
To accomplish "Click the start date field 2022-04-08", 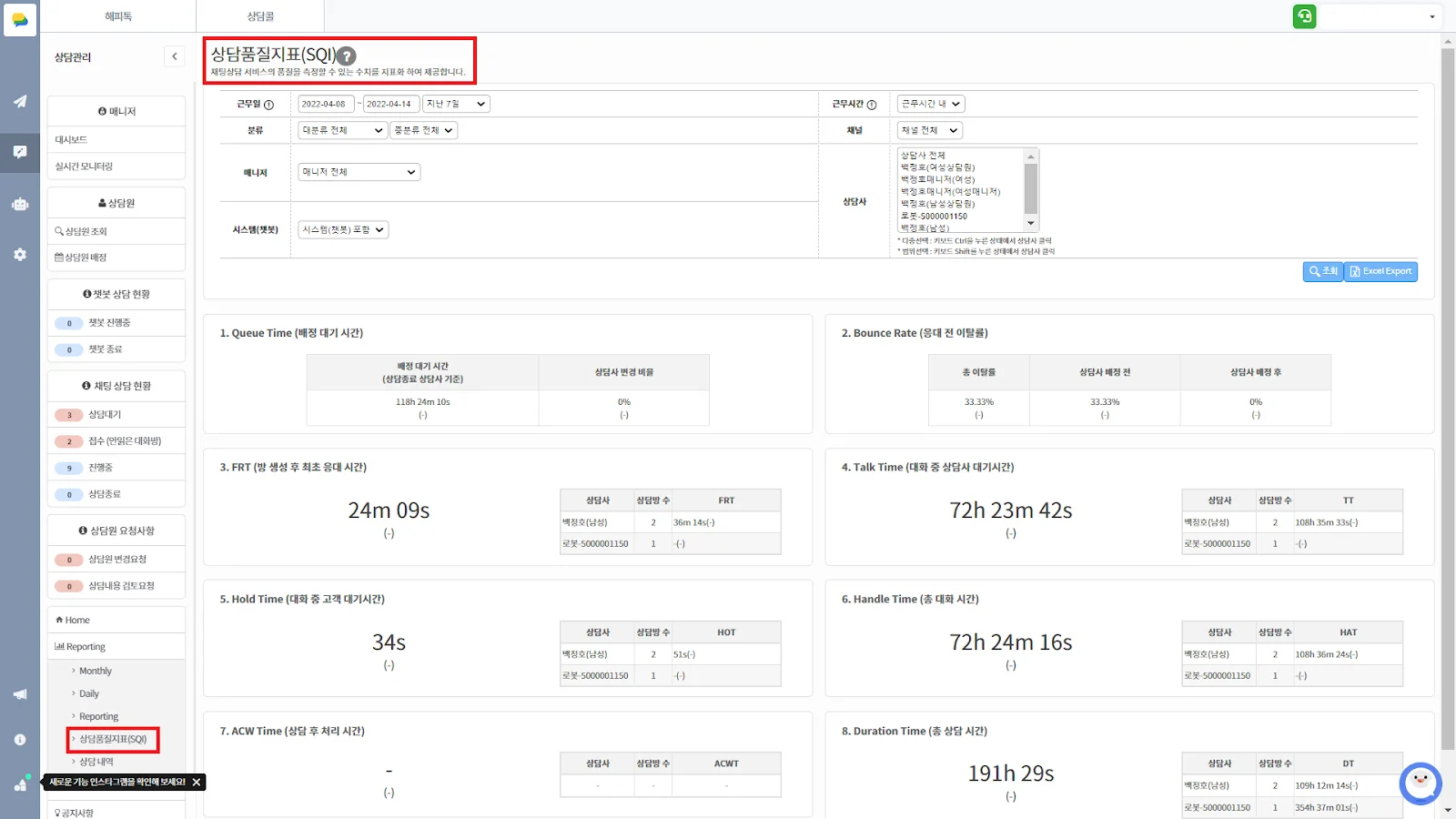I will [325, 104].
